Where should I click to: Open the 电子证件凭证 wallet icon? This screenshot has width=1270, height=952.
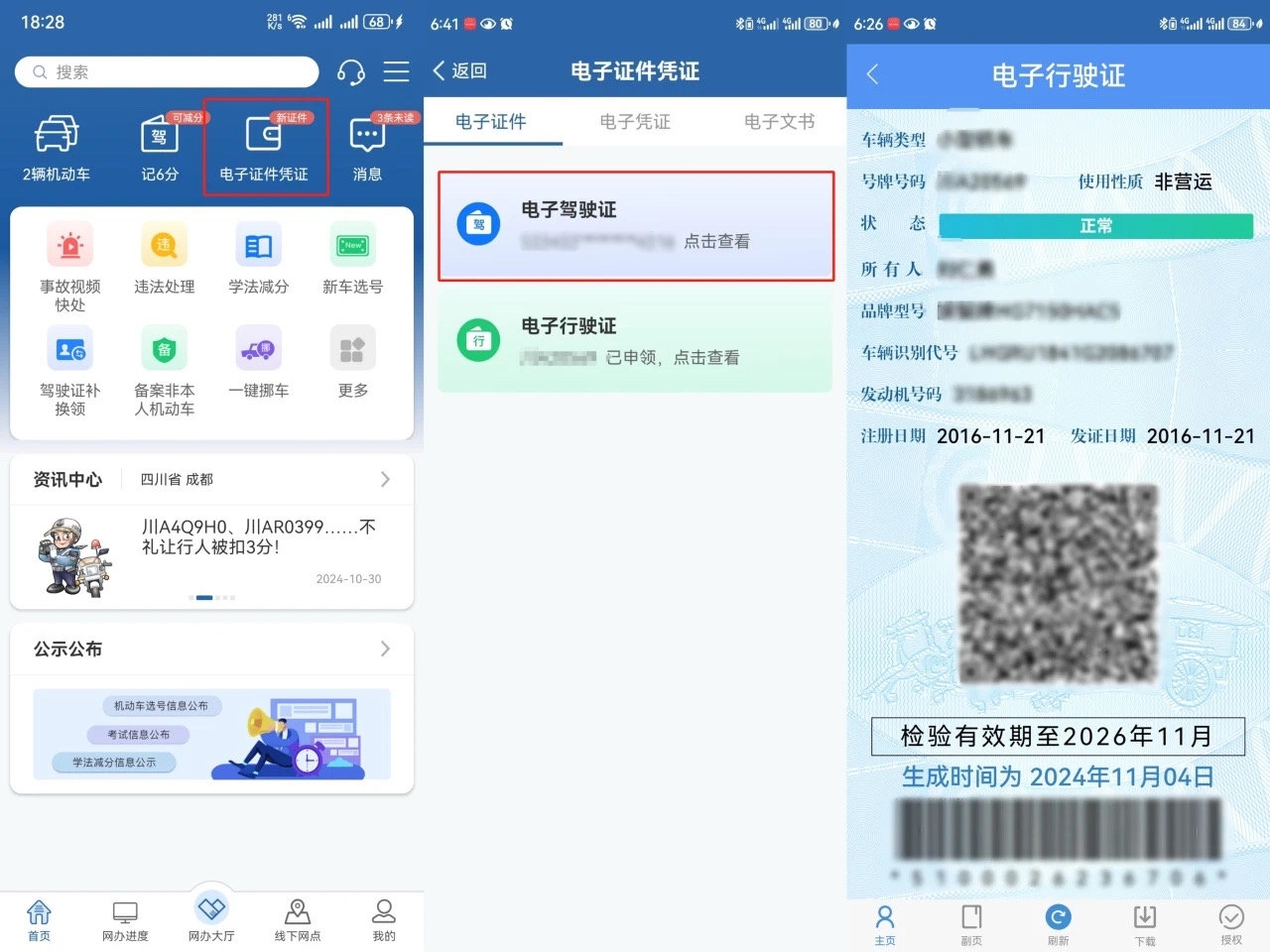264,135
